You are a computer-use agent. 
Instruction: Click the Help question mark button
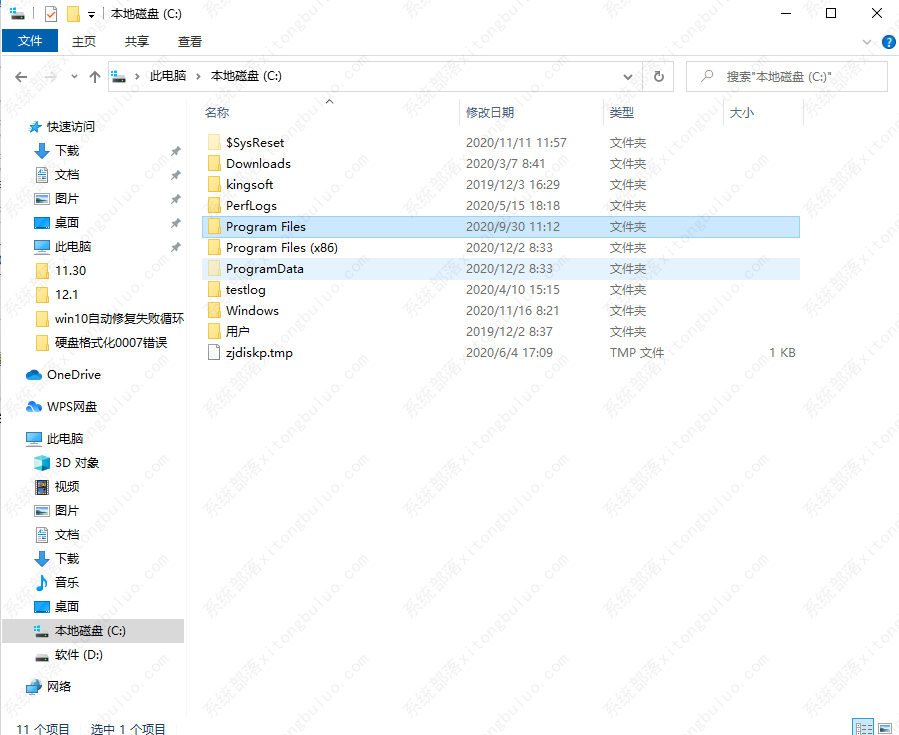[889, 42]
